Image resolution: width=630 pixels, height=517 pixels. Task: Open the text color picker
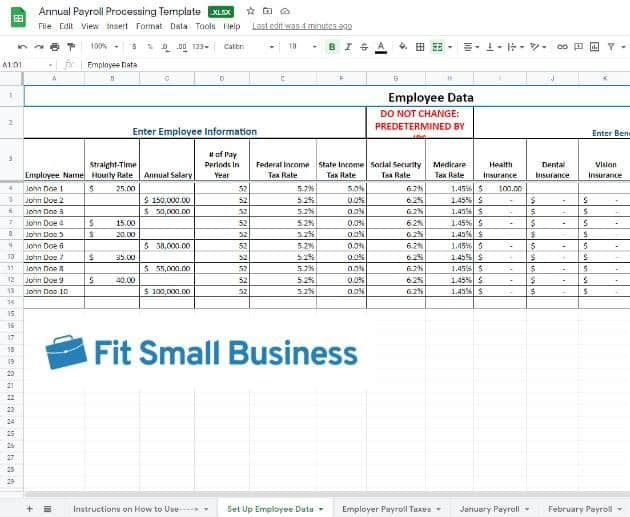pos(381,47)
